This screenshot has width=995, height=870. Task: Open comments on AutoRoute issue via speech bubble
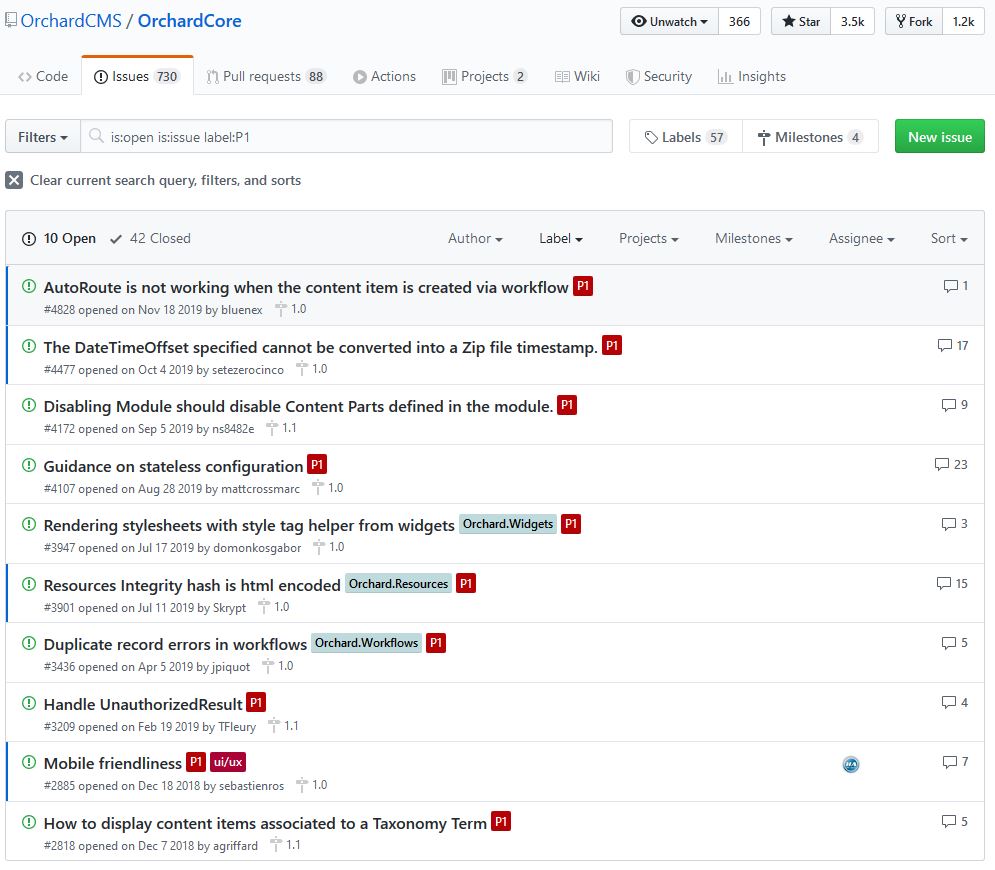click(950, 286)
